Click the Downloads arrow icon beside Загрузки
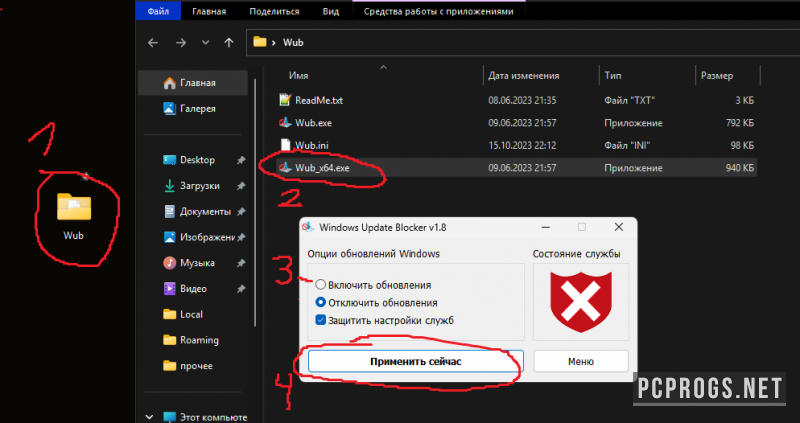Image resolution: width=800 pixels, height=423 pixels. 169,186
